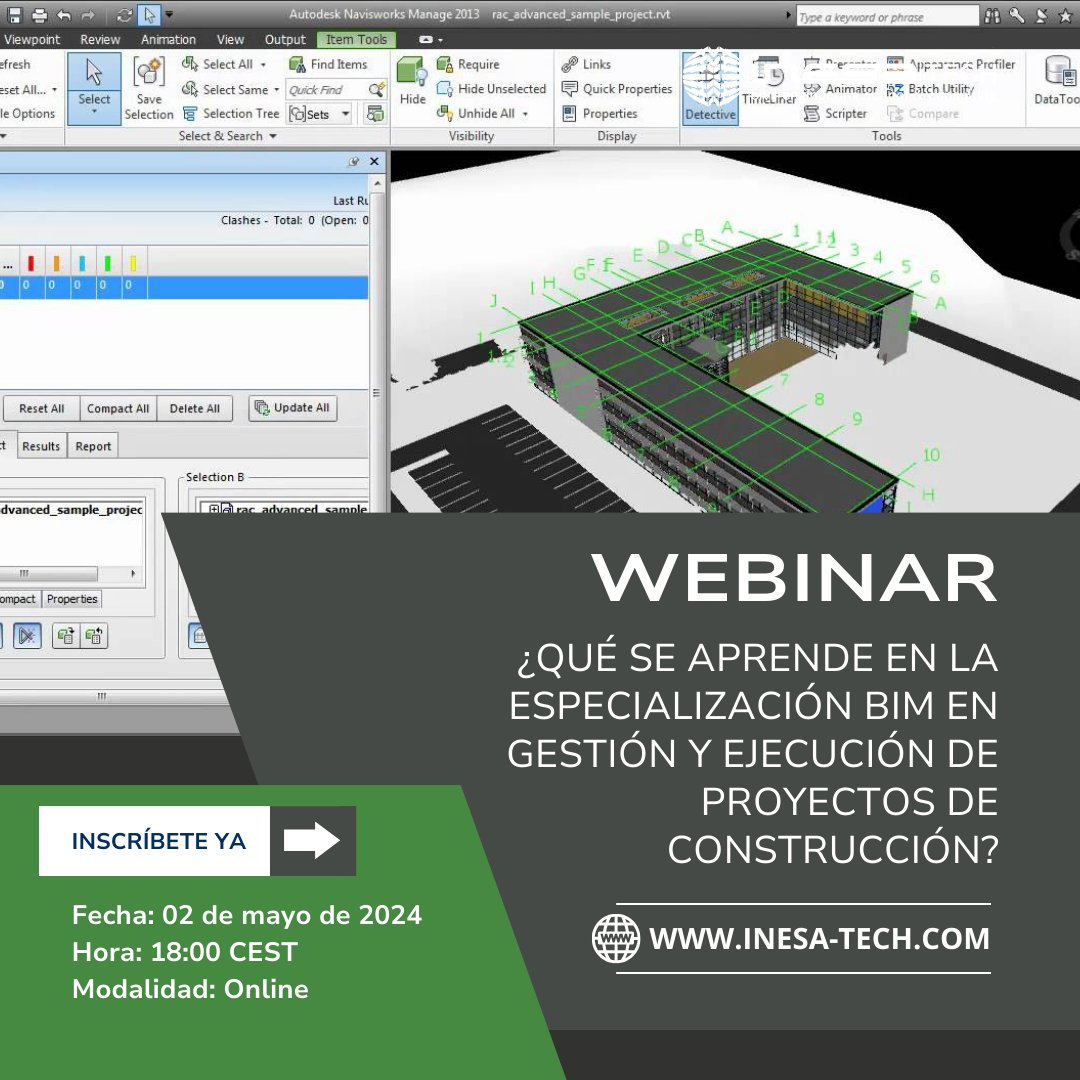Open the TimeLiner tool
This screenshot has height=1080, width=1080.
pos(769,81)
